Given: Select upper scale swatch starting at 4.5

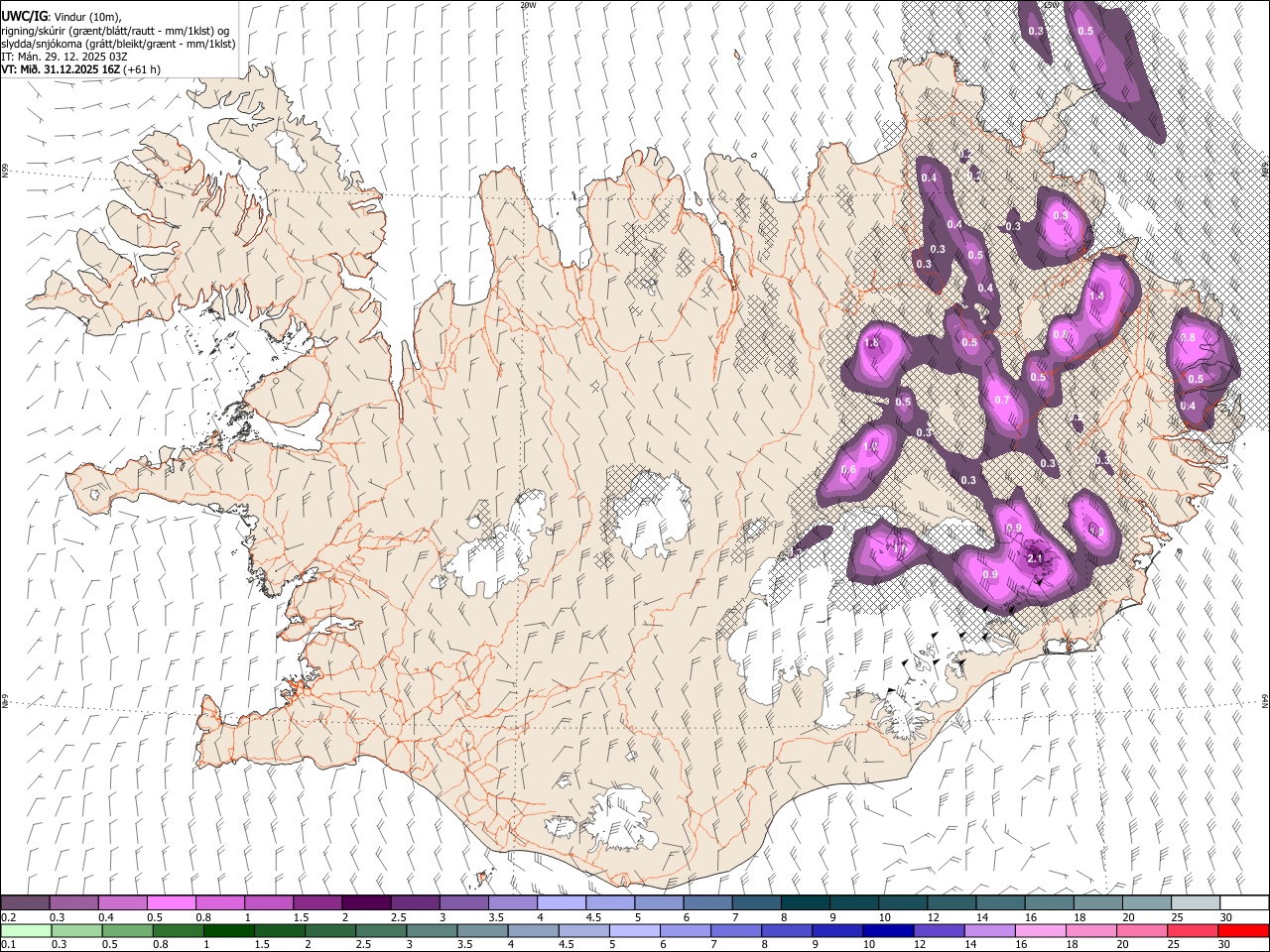Looking at the screenshot, I should (x=609, y=903).
